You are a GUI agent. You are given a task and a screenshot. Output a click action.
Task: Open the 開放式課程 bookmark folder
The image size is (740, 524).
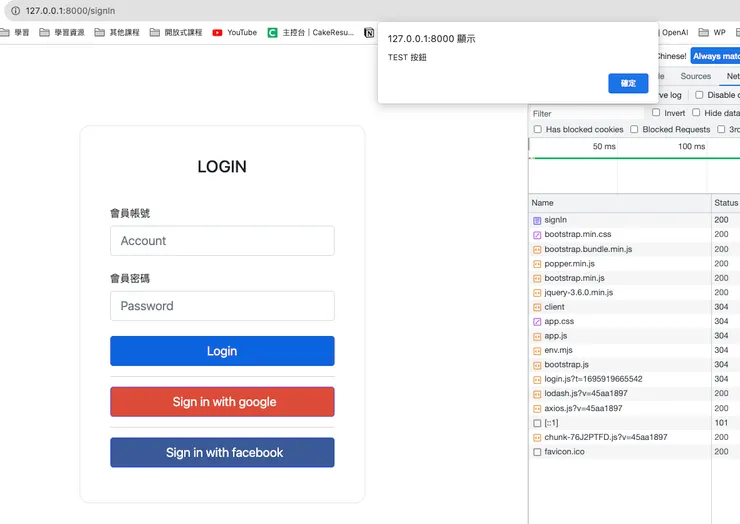(176, 33)
